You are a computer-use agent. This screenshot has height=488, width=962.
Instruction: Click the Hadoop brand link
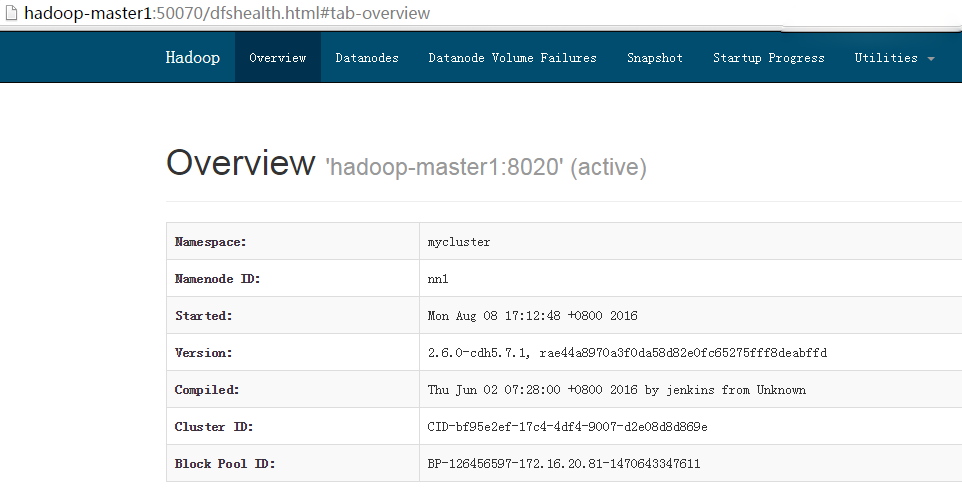tap(192, 57)
